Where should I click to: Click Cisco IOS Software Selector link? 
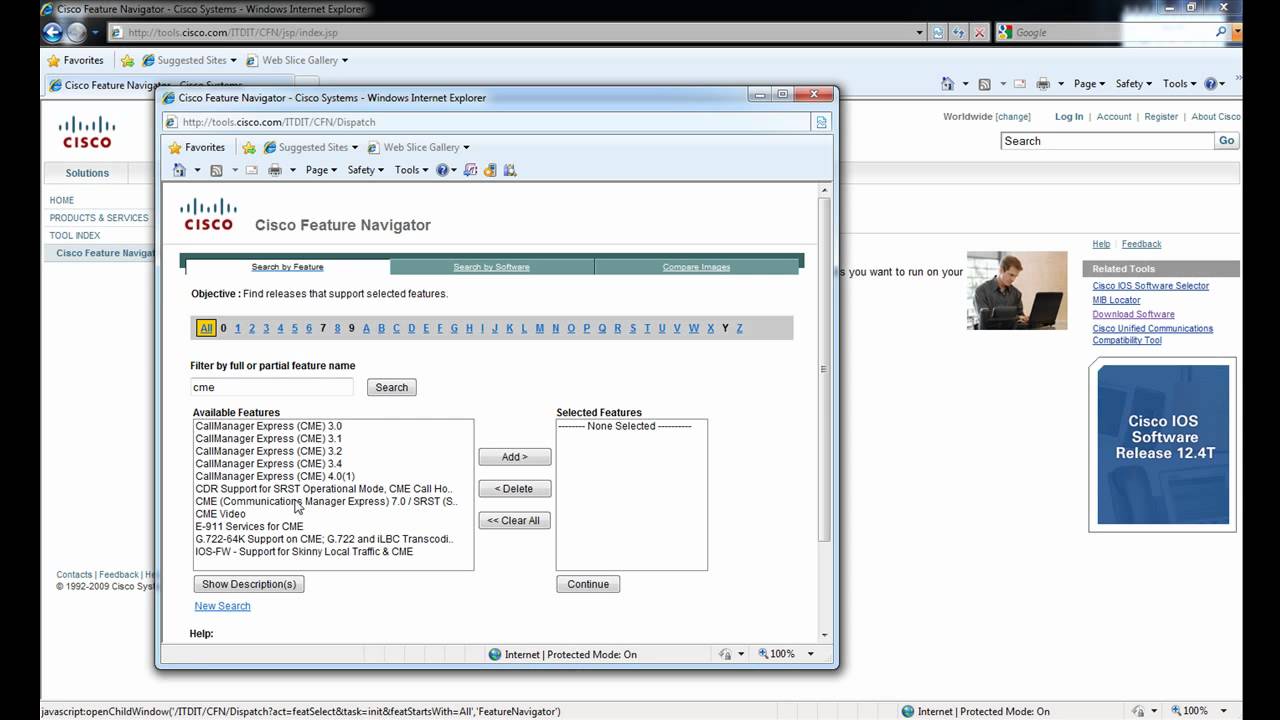(x=1150, y=286)
